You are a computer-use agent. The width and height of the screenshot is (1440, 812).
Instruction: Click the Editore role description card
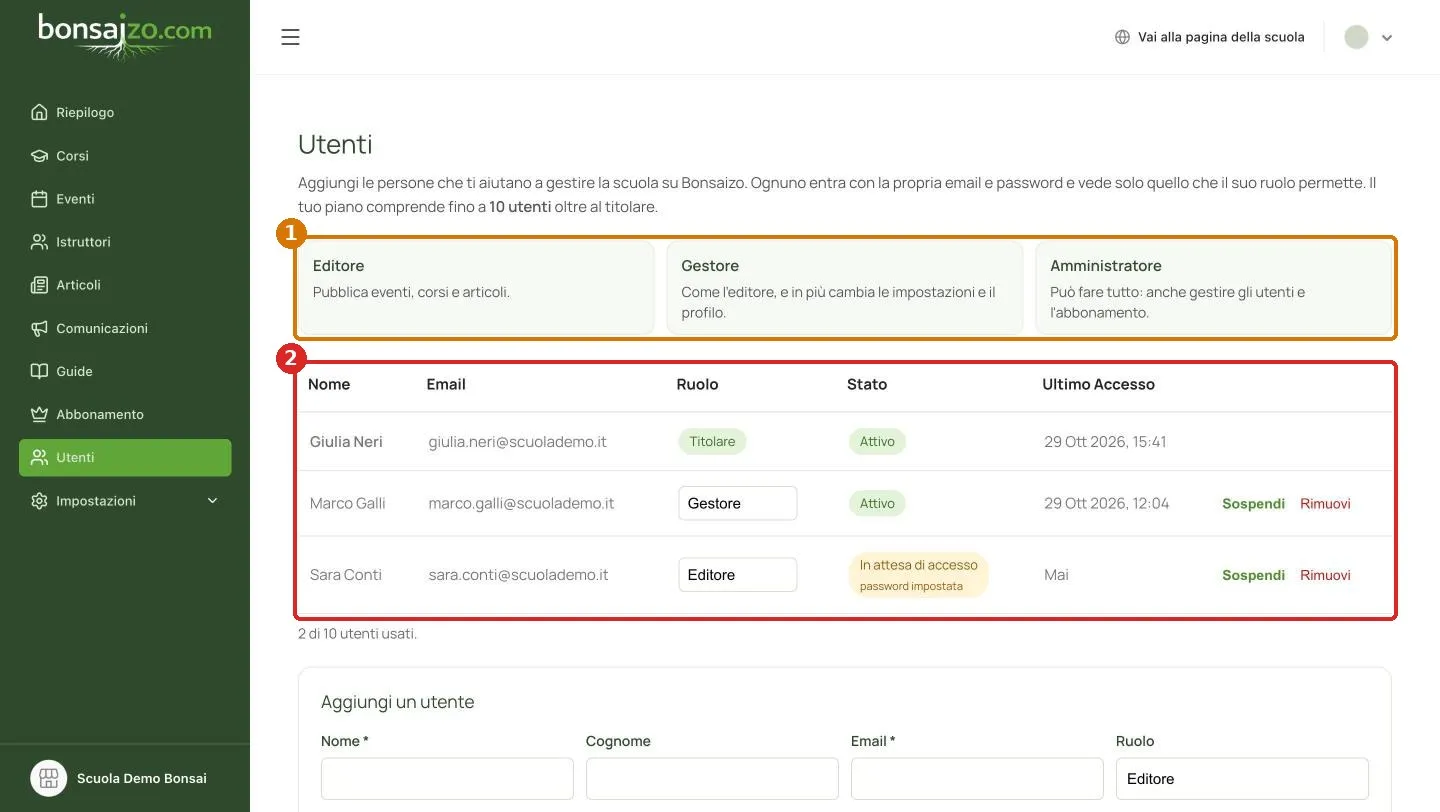click(476, 288)
